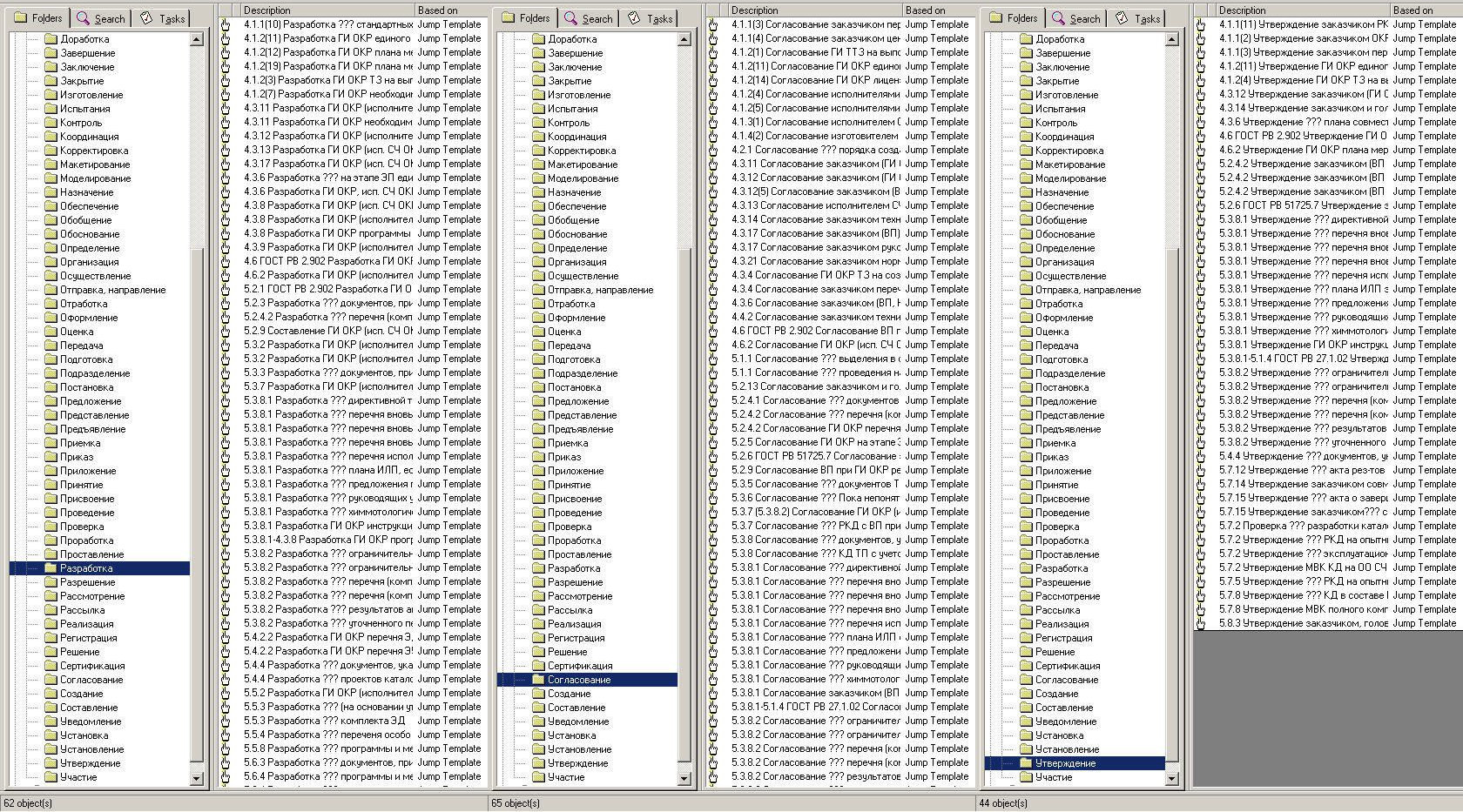Viewport: 1463px width, 812px height.
Task: Select the Folders tab in the right pane
Action: [1014, 17]
